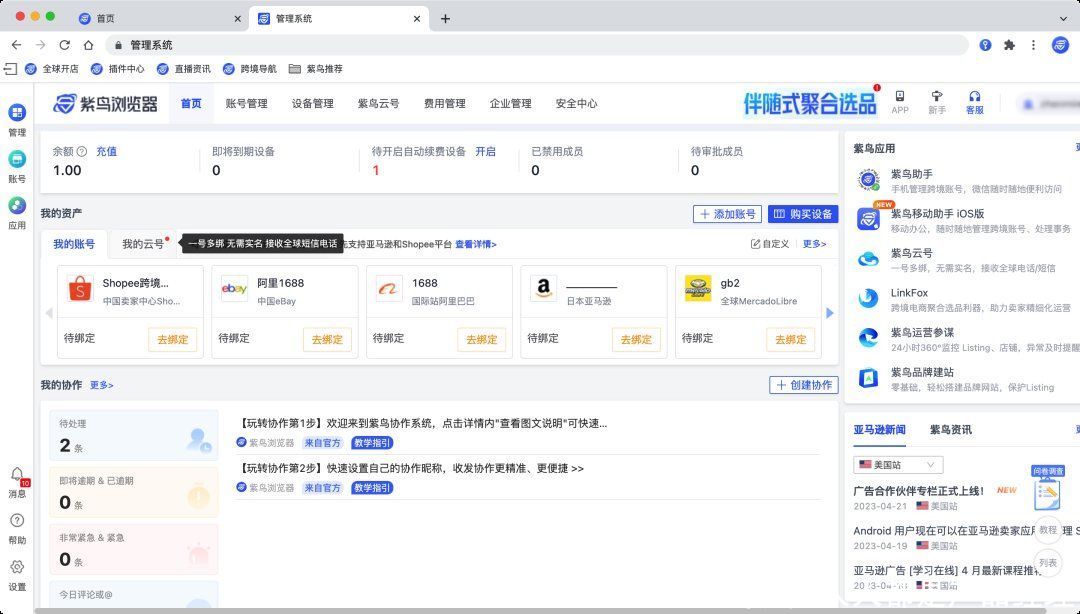Click the 1688 Alibaba account logo

tap(388, 289)
